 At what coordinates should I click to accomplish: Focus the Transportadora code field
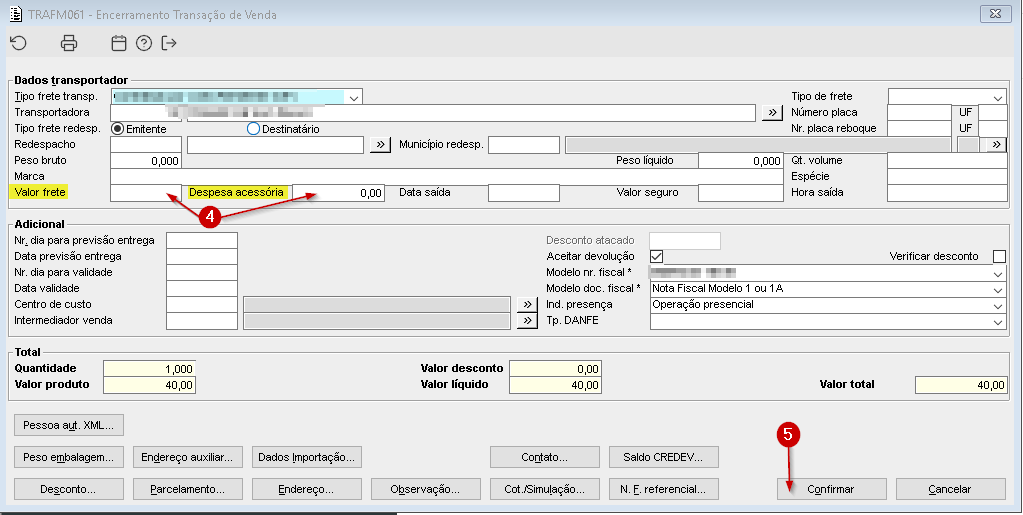click(x=146, y=112)
